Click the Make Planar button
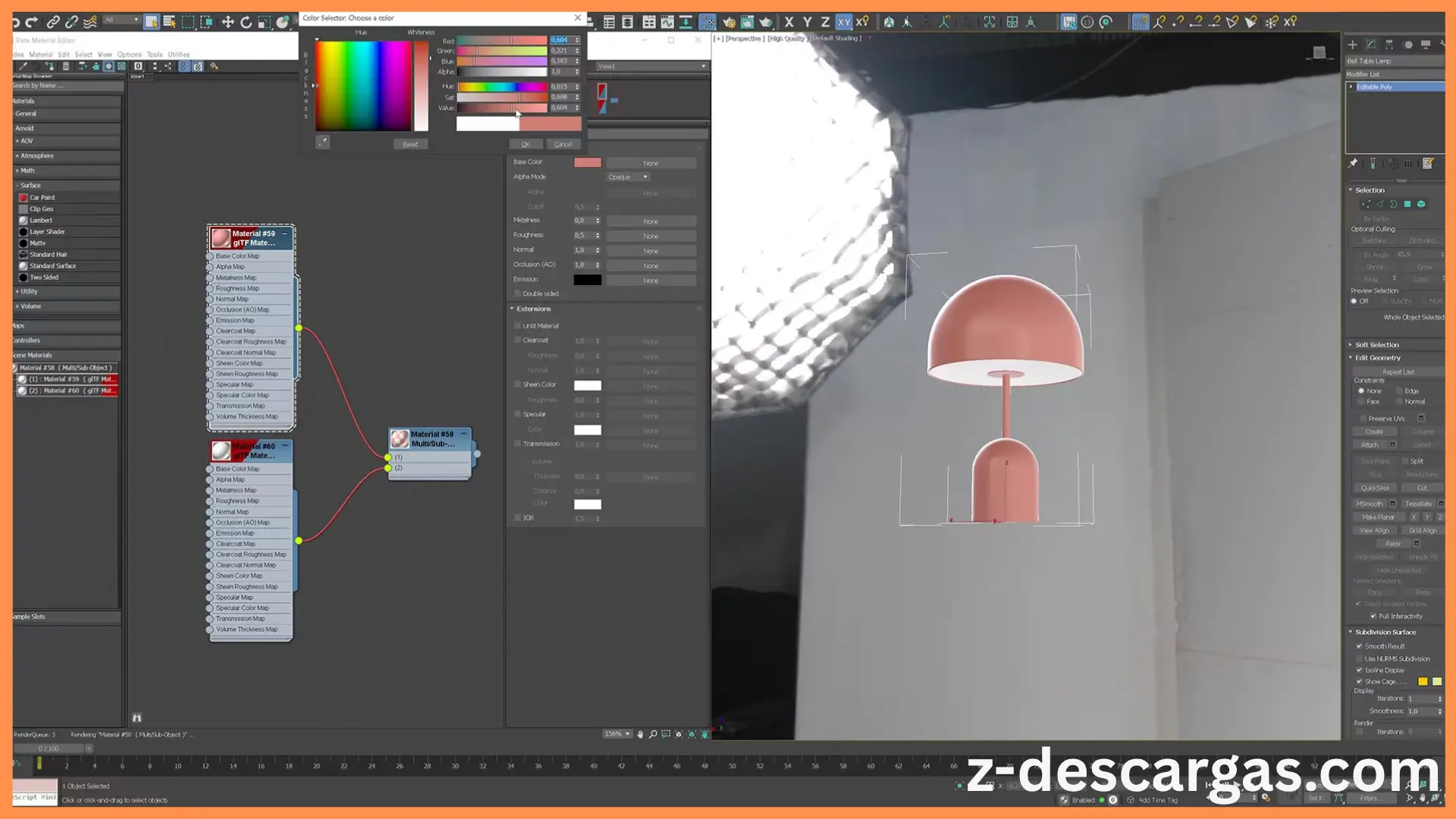The height and width of the screenshot is (819, 1456). coord(1378,517)
